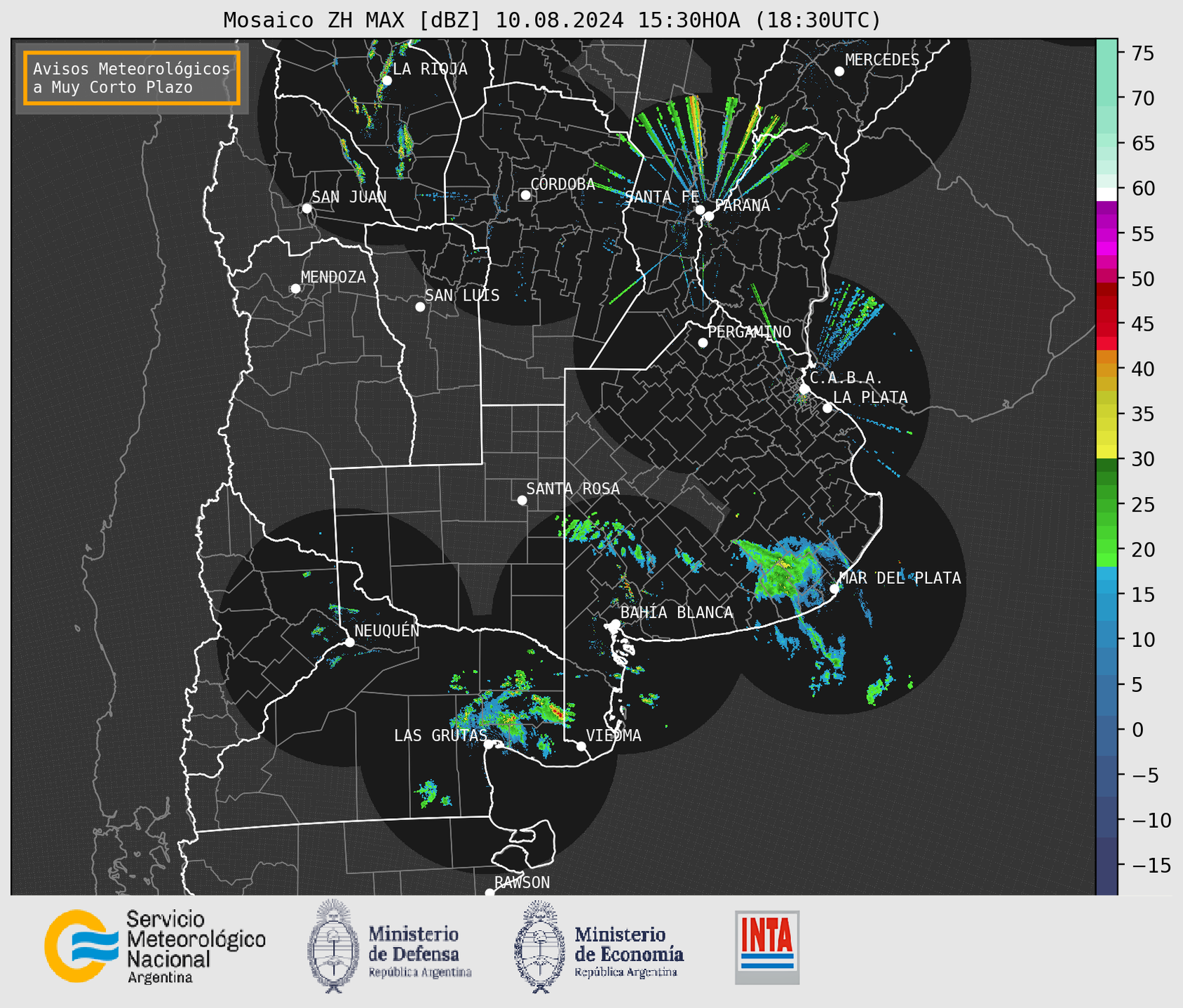1183x1008 pixels.
Task: Click the MERCEDES label text
Action: click(882, 60)
